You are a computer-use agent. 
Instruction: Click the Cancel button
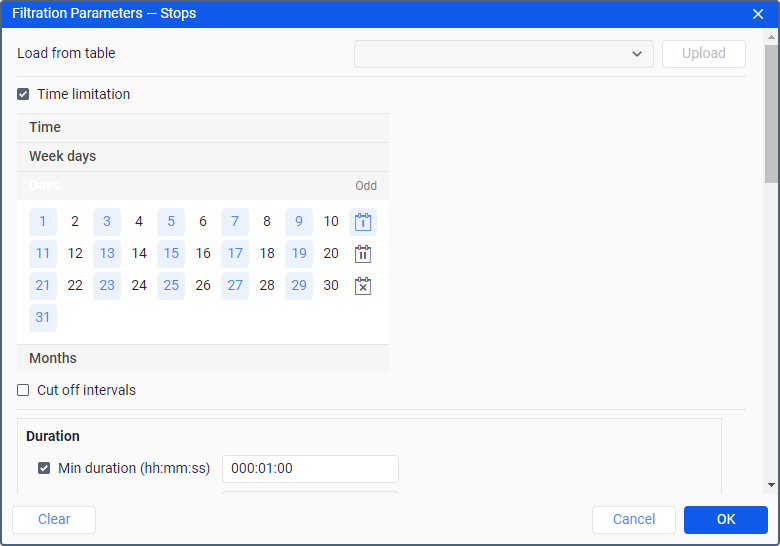634,520
